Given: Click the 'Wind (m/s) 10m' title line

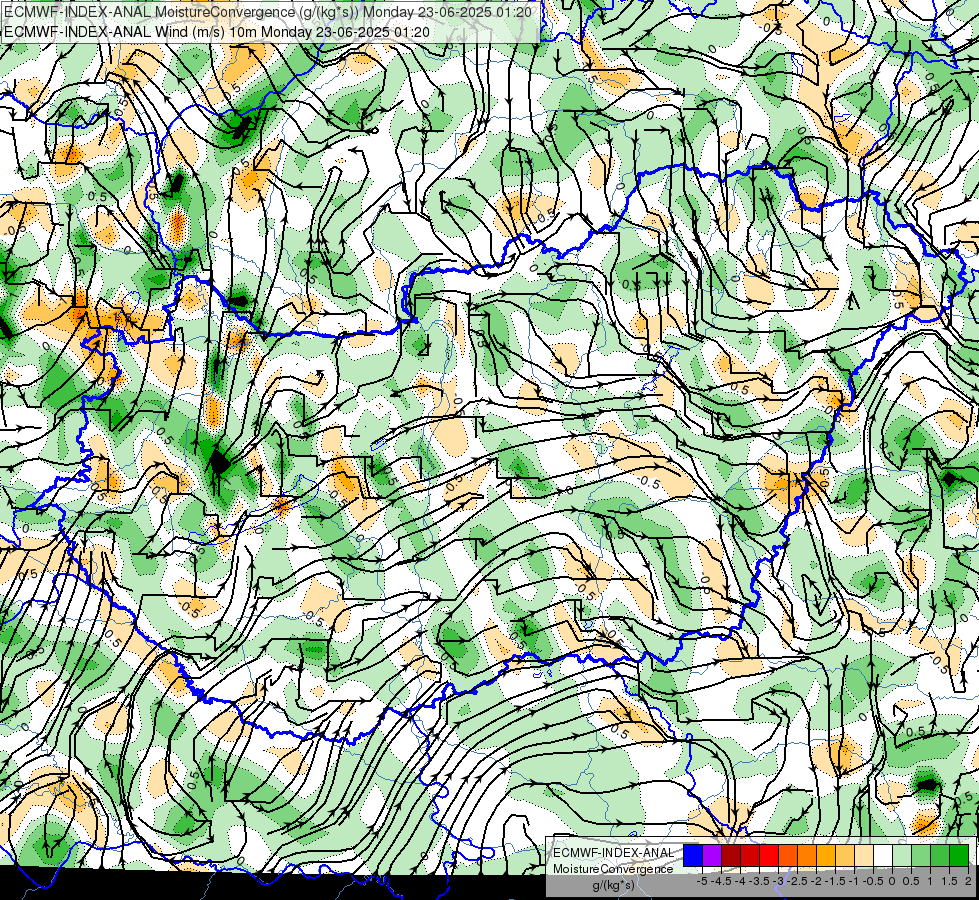Looking at the screenshot, I should (x=217, y=31).
